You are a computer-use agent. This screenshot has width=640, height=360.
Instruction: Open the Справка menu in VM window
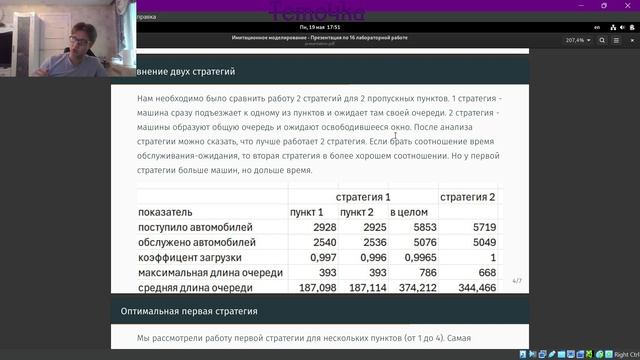point(146,17)
